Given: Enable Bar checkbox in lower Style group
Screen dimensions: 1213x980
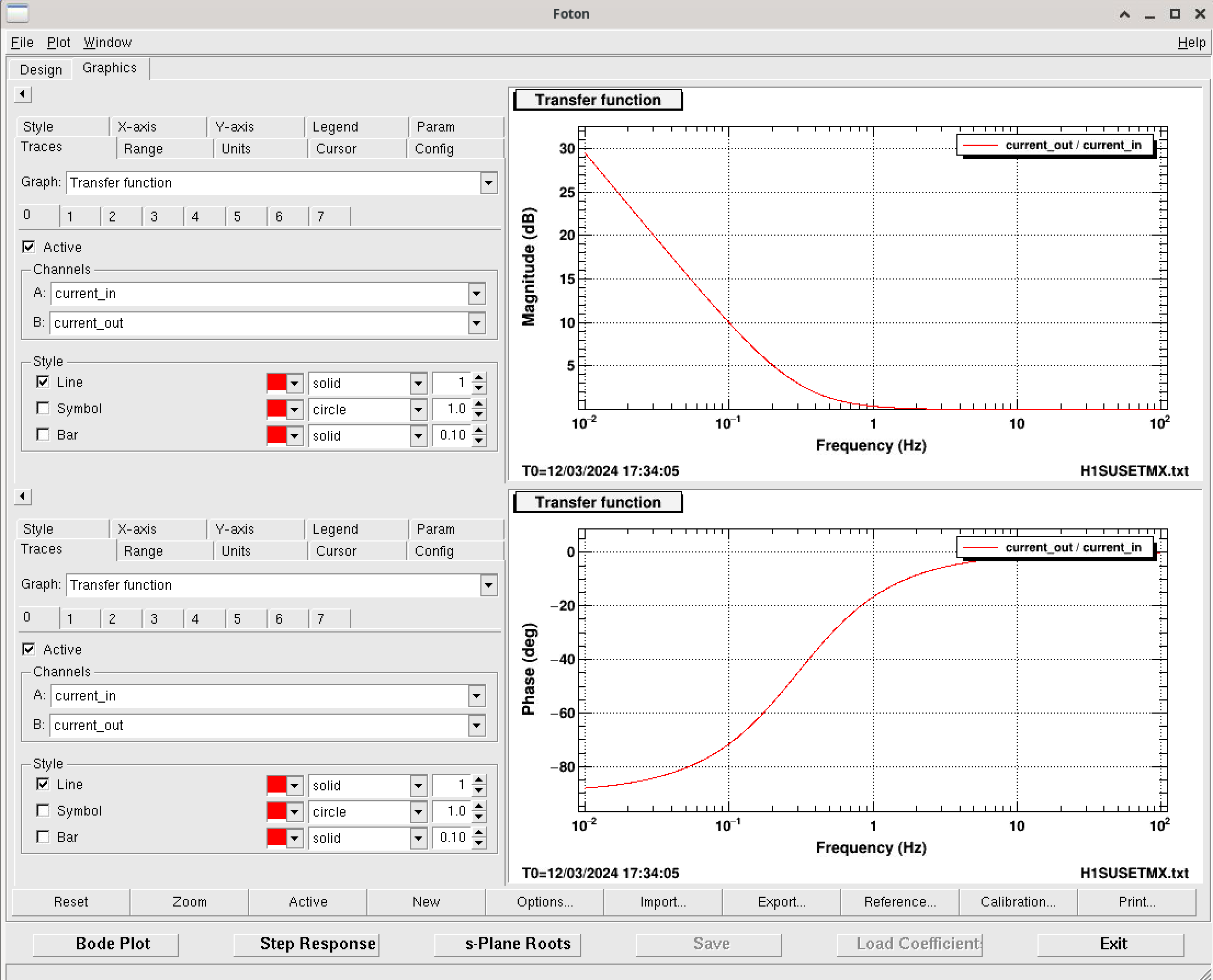Looking at the screenshot, I should click(x=43, y=836).
